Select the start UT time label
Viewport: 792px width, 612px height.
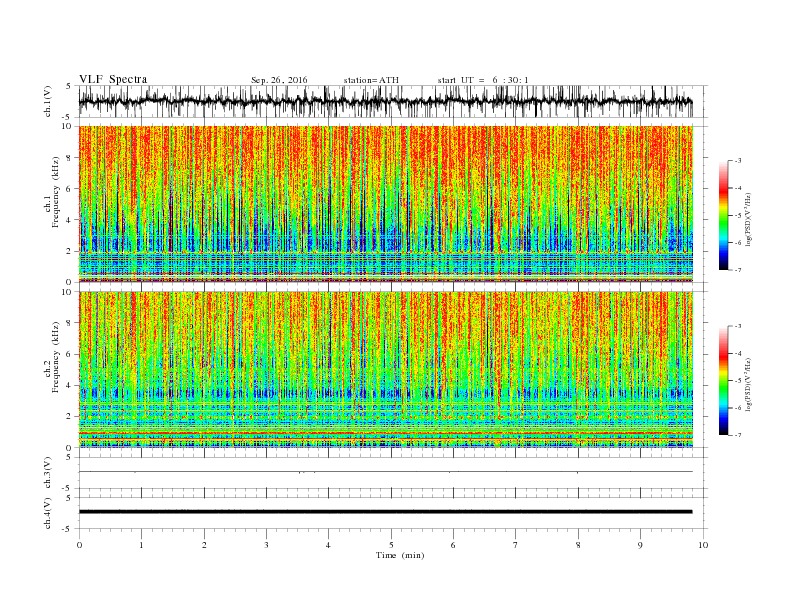(x=483, y=80)
